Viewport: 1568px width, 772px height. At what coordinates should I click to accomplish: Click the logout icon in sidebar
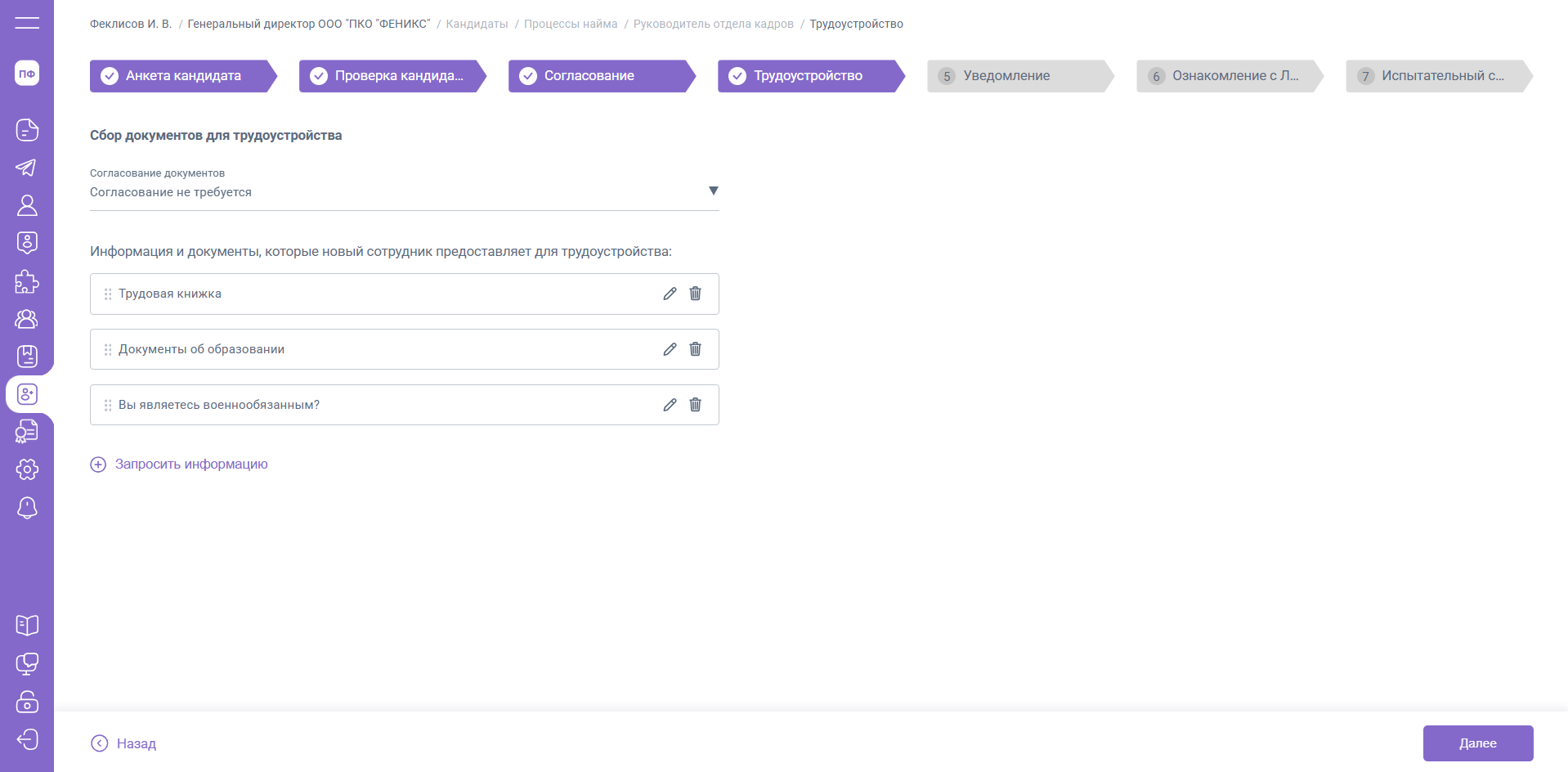pos(27,739)
